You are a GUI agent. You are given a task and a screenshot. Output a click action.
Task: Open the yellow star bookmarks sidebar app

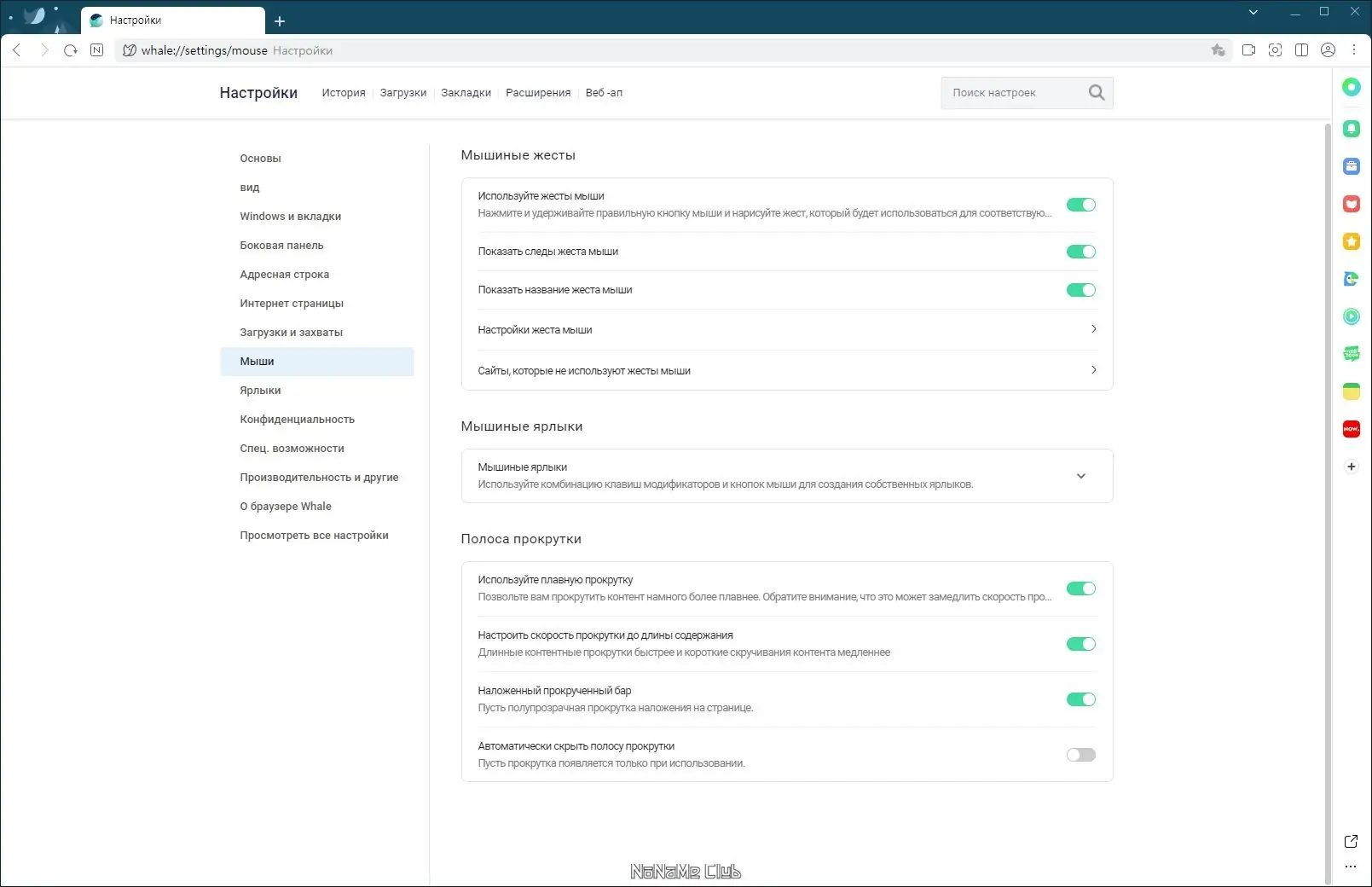1352,241
